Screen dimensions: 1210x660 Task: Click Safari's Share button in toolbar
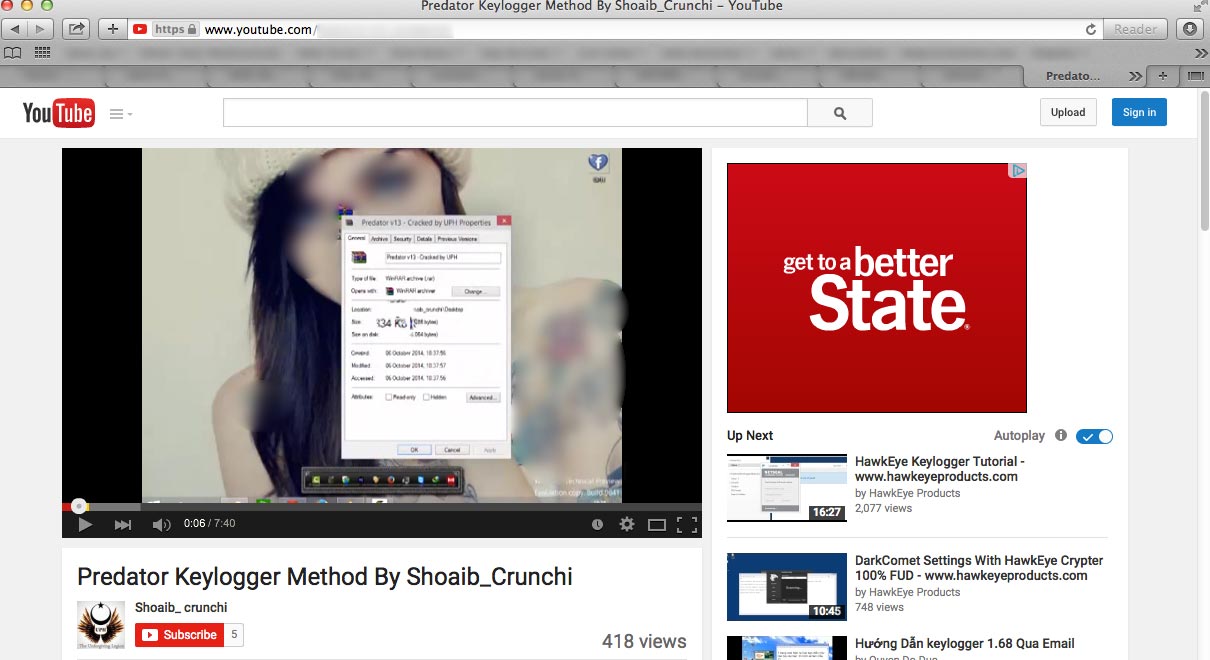click(x=76, y=29)
